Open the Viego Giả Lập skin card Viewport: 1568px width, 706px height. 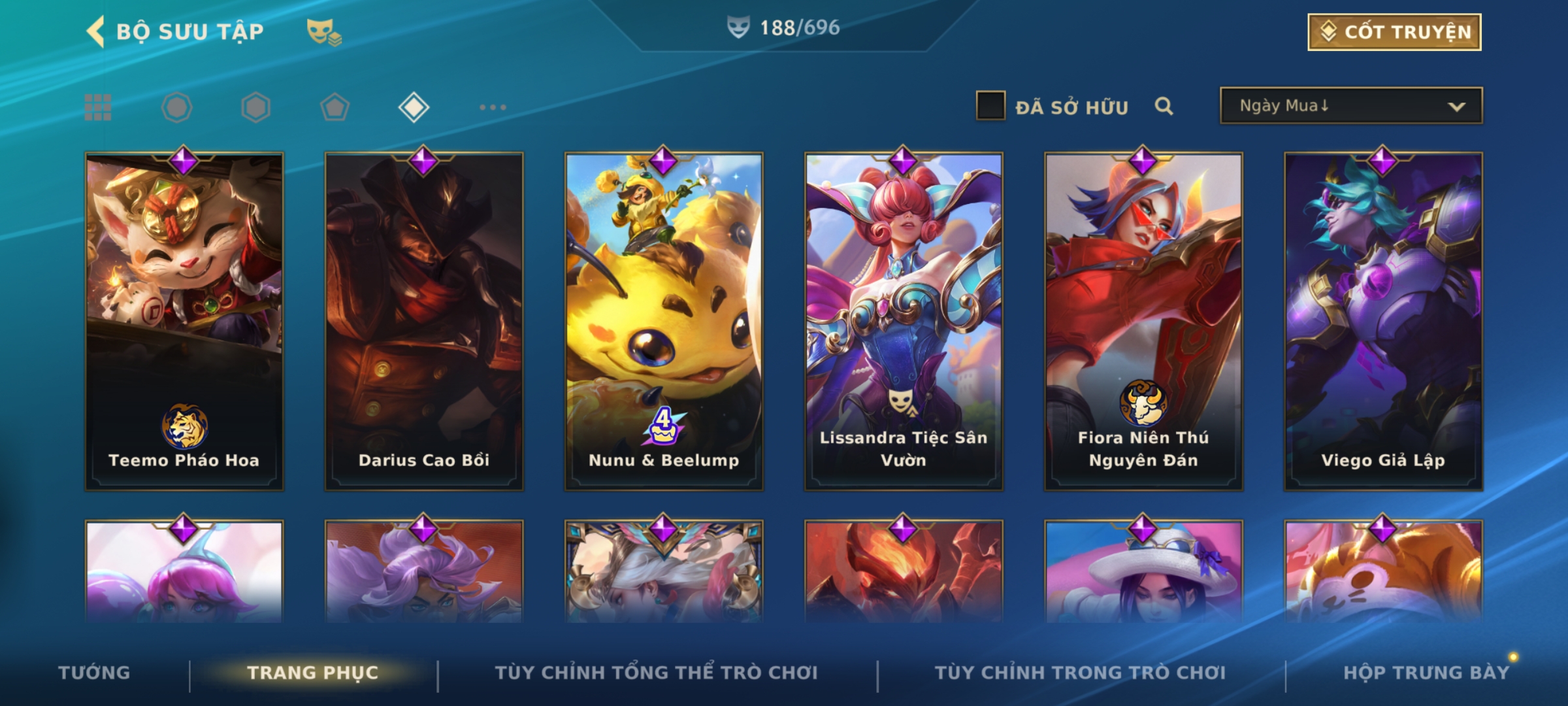coord(1383,322)
